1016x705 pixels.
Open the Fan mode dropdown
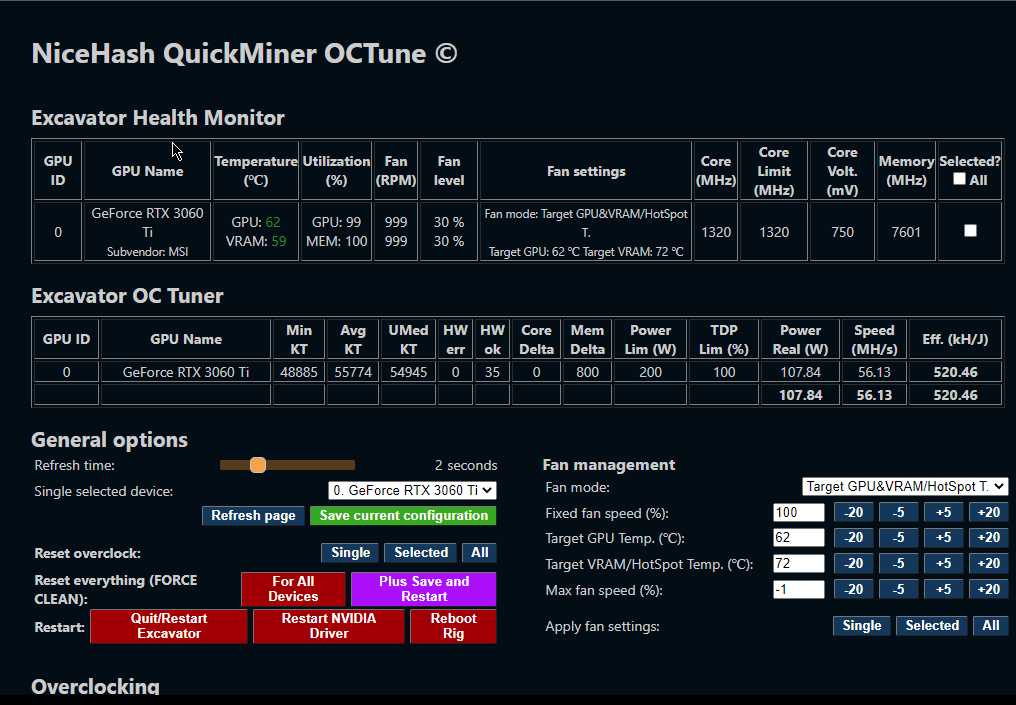[x=905, y=487]
